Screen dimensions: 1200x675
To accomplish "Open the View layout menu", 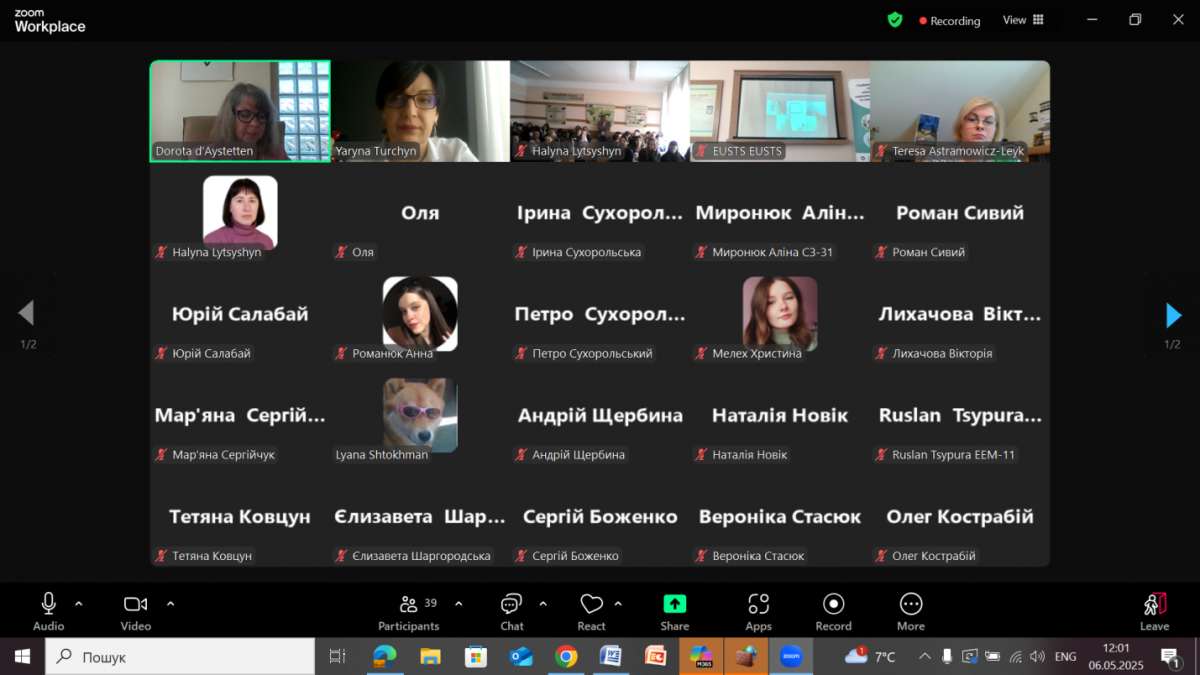I will 1023,20.
